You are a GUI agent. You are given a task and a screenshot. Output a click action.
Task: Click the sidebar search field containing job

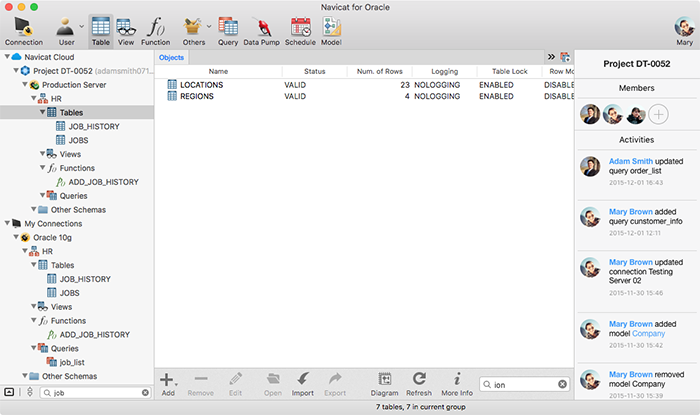click(96, 393)
